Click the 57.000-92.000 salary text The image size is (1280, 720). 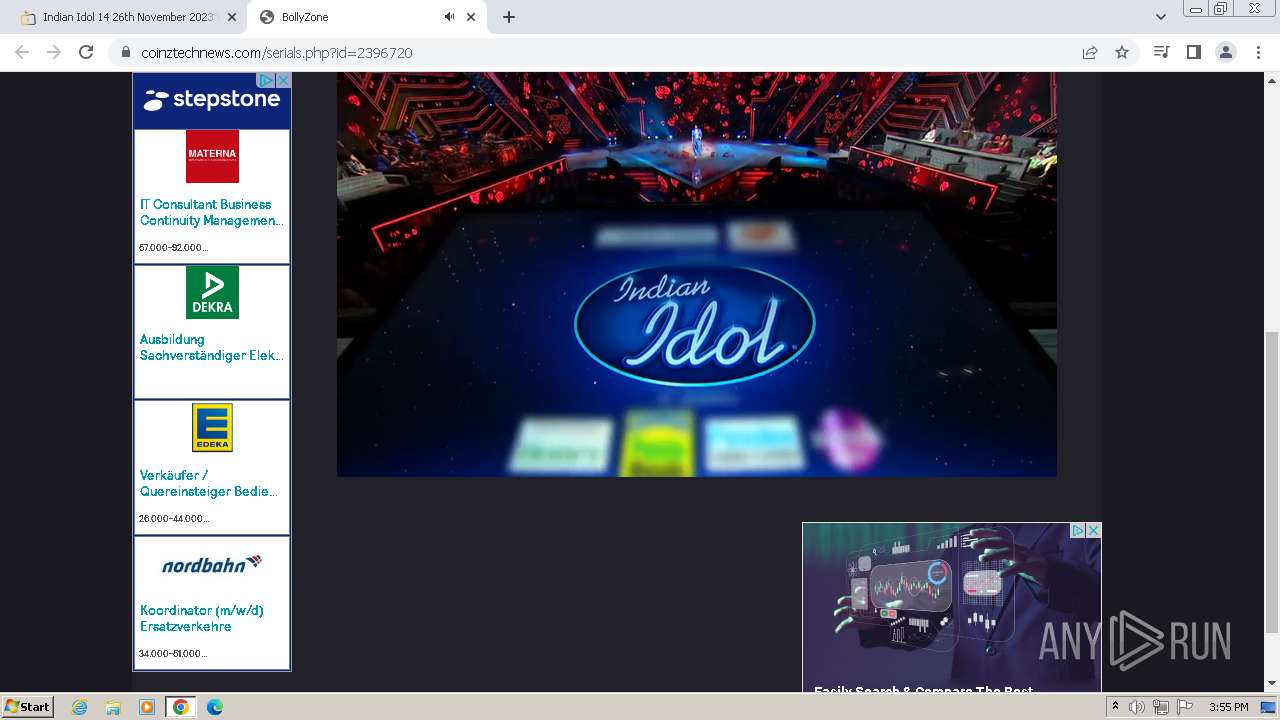coord(173,247)
